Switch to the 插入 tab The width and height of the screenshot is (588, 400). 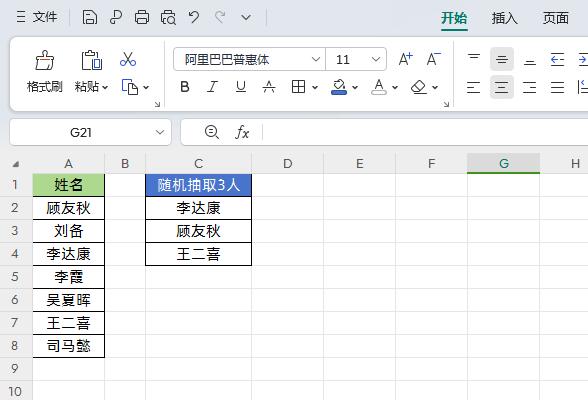(x=504, y=18)
